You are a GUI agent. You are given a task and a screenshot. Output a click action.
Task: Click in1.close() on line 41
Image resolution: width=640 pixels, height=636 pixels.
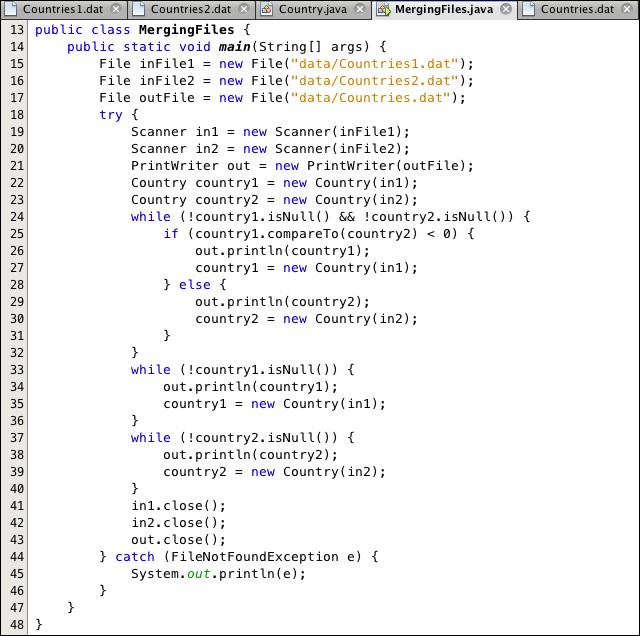(x=178, y=506)
